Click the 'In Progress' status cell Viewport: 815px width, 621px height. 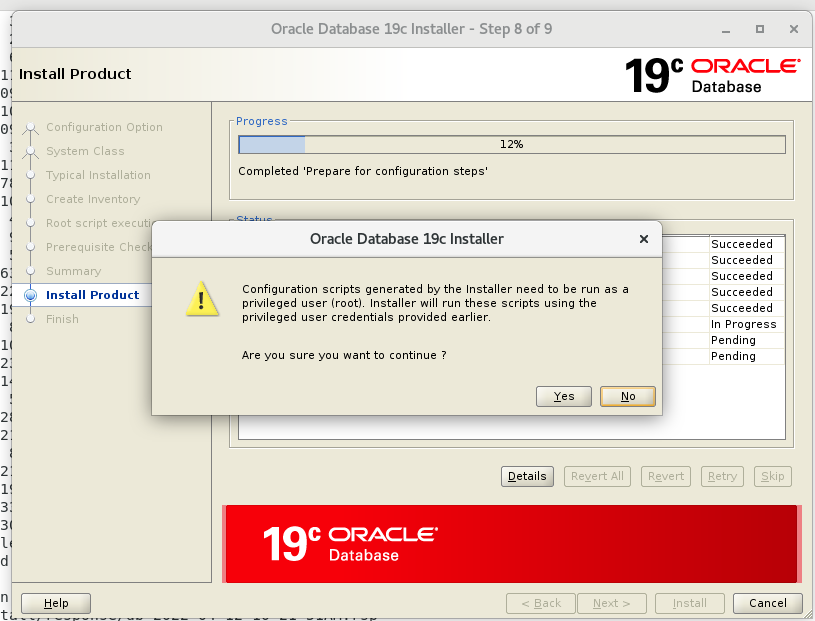pos(746,324)
